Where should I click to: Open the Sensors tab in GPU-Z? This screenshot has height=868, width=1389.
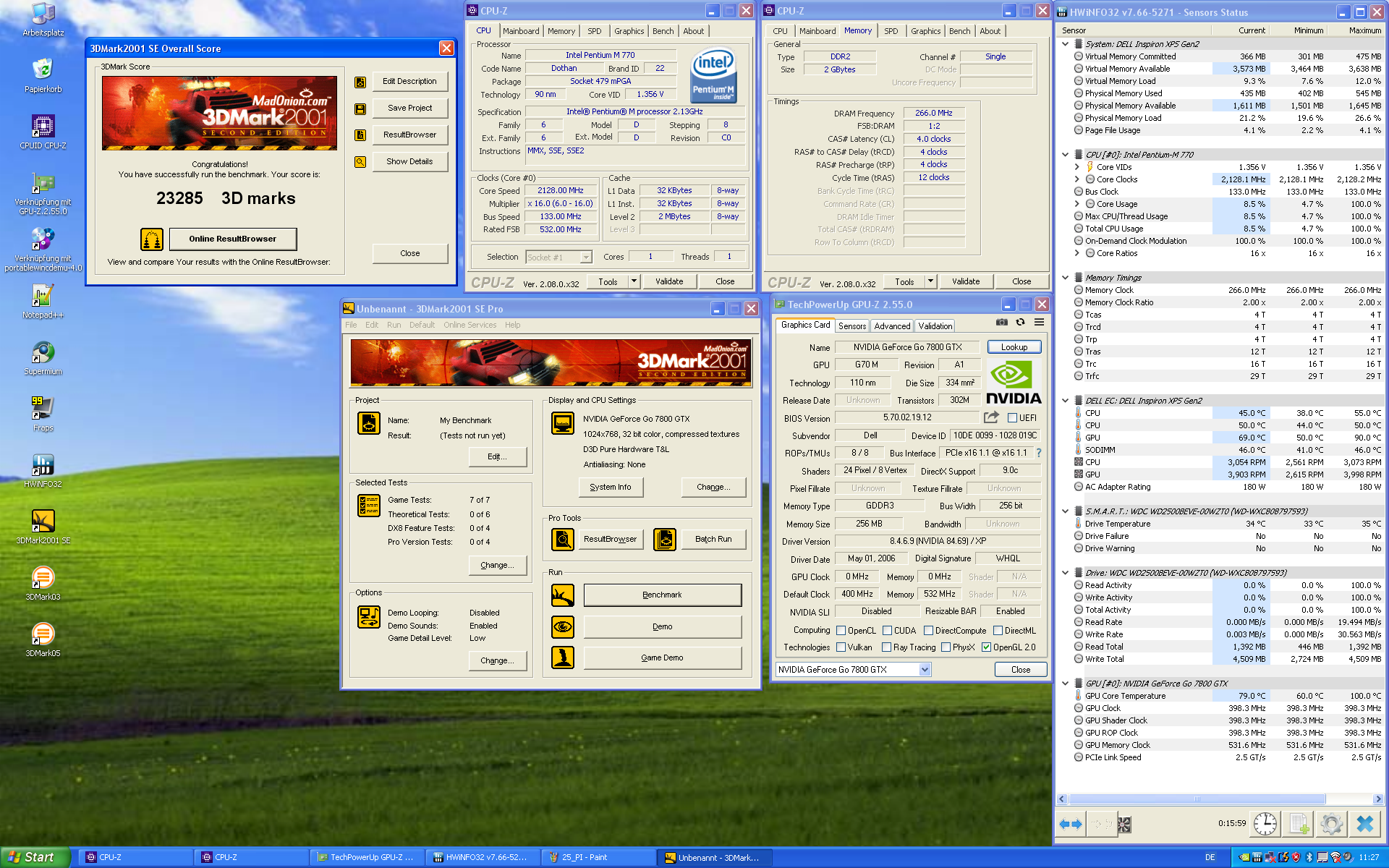point(851,326)
